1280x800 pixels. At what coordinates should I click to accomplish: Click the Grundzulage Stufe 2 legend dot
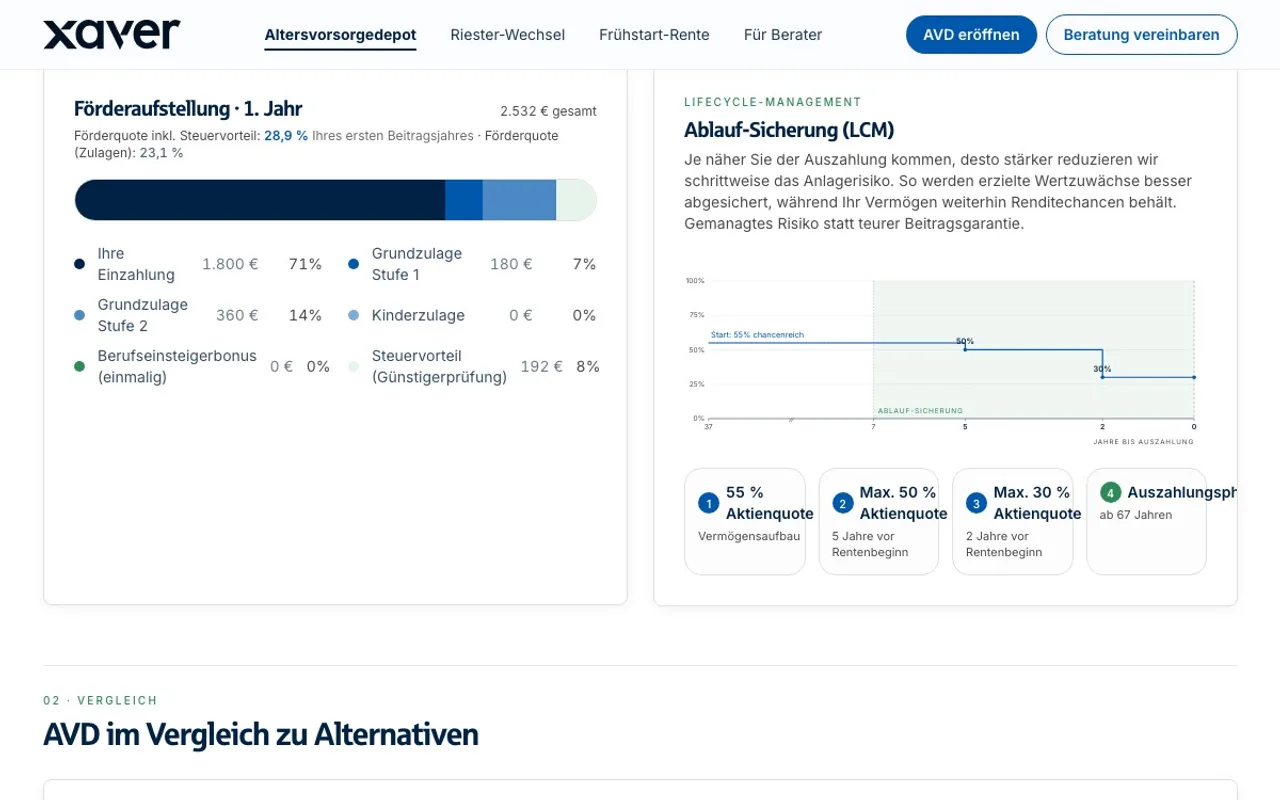[x=79, y=315]
